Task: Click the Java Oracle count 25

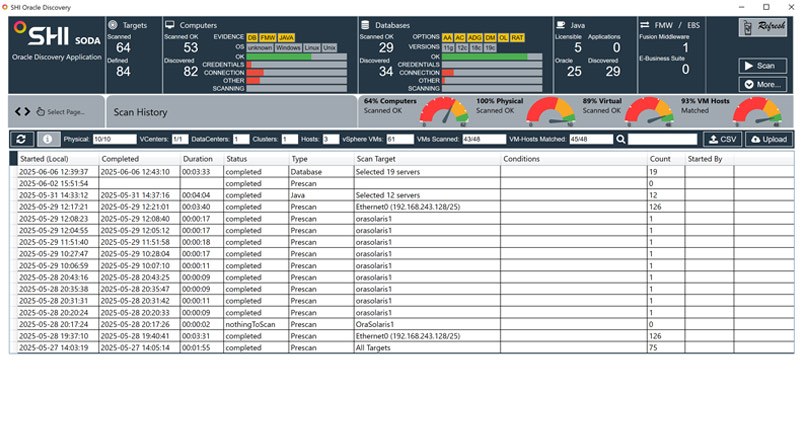Action: pos(574,71)
